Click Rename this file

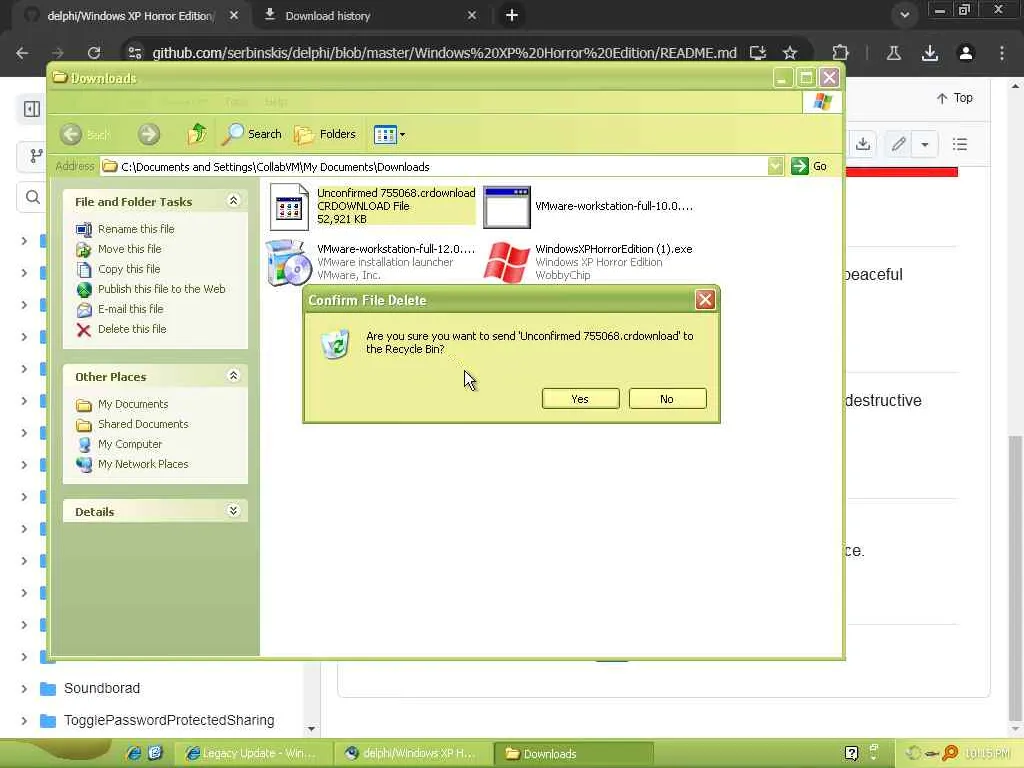click(x=136, y=229)
